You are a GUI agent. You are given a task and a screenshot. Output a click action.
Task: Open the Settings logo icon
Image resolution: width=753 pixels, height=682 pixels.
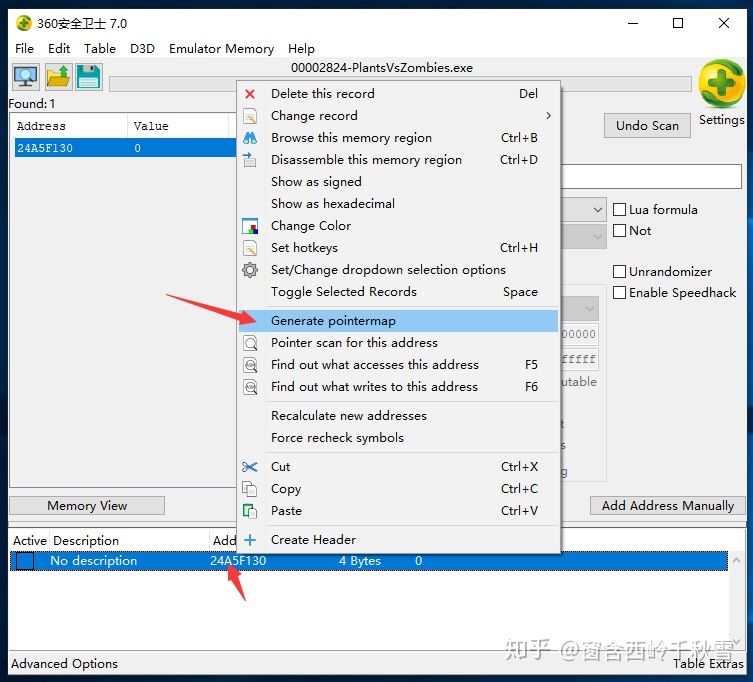click(721, 84)
